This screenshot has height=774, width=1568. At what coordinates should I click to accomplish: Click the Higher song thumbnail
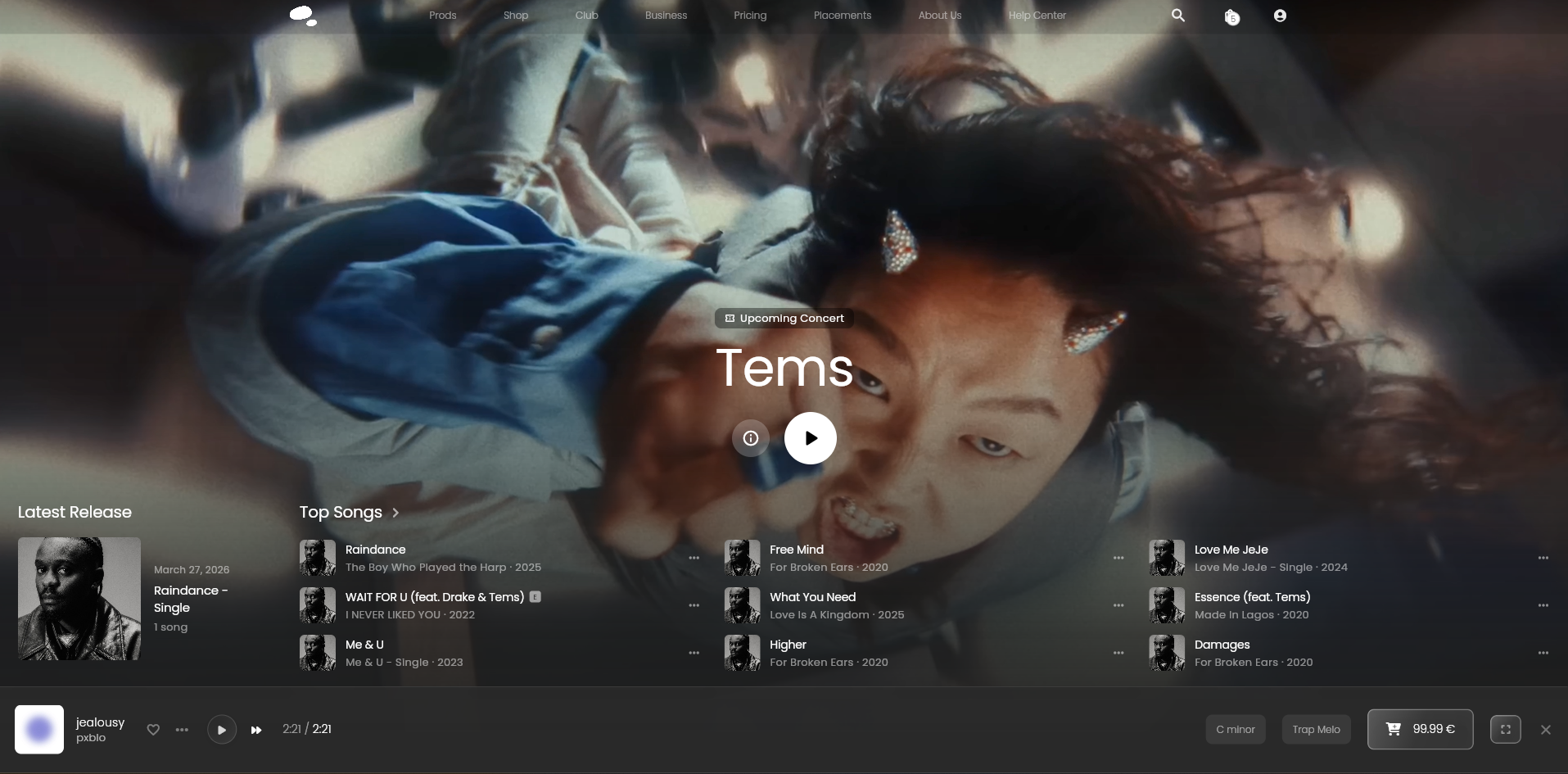pos(743,653)
